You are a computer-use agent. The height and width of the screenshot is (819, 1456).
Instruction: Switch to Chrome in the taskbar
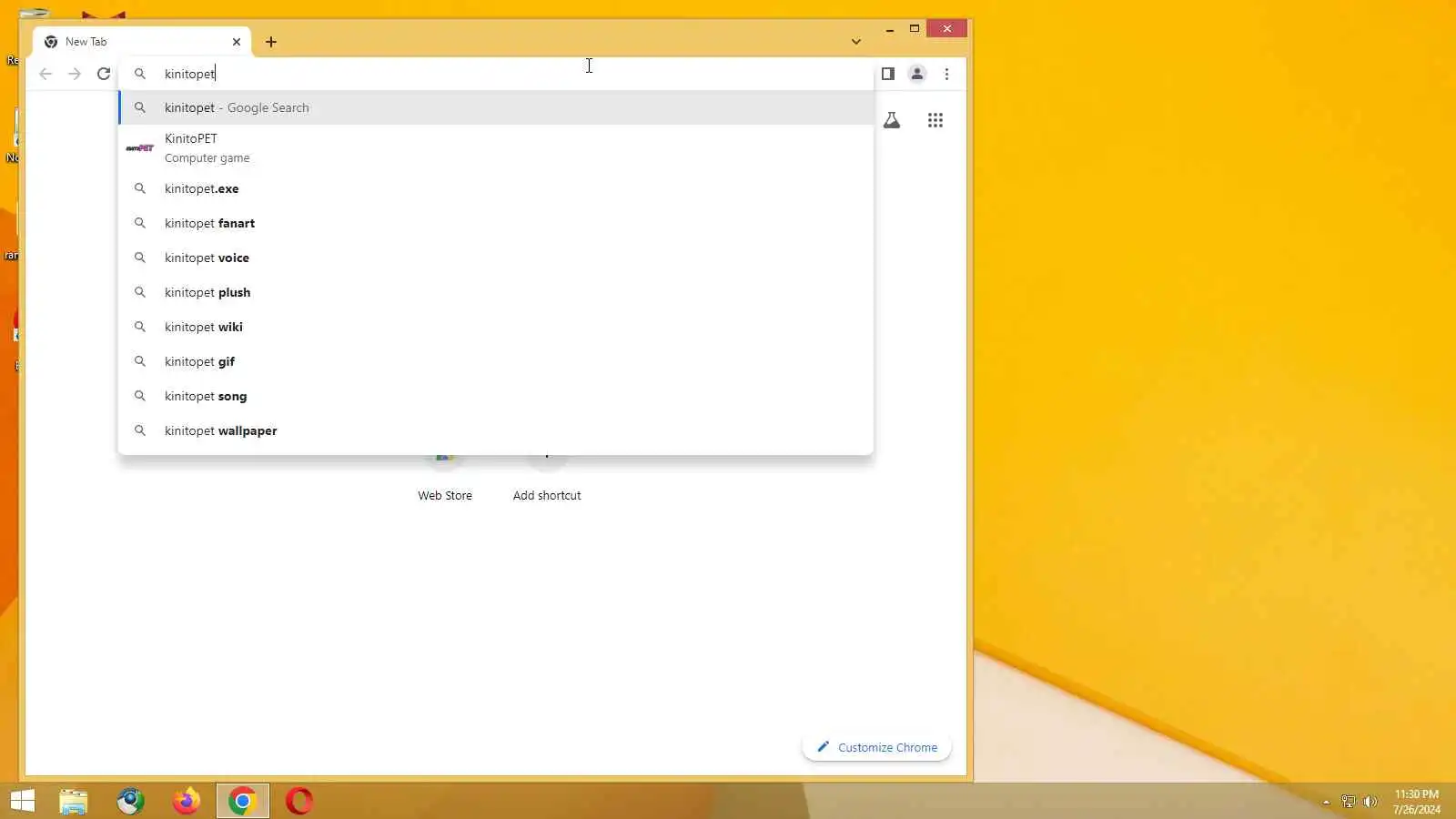point(243,801)
